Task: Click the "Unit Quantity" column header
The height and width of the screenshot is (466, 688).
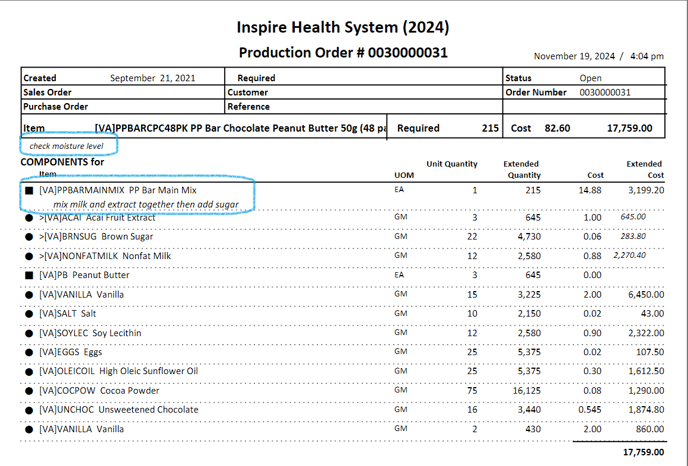Action: coord(452,164)
